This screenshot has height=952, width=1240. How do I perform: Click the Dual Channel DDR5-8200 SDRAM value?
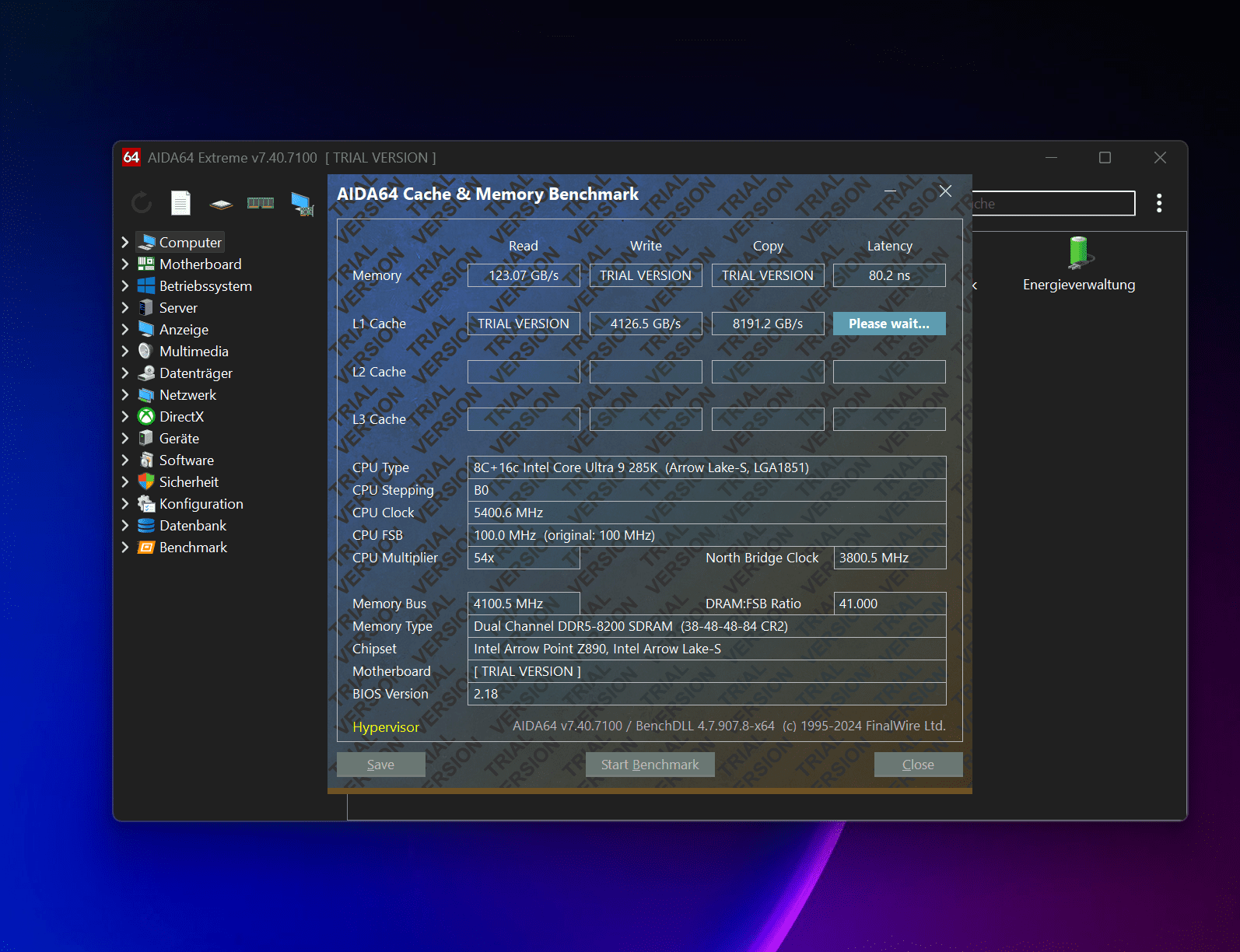(x=707, y=626)
